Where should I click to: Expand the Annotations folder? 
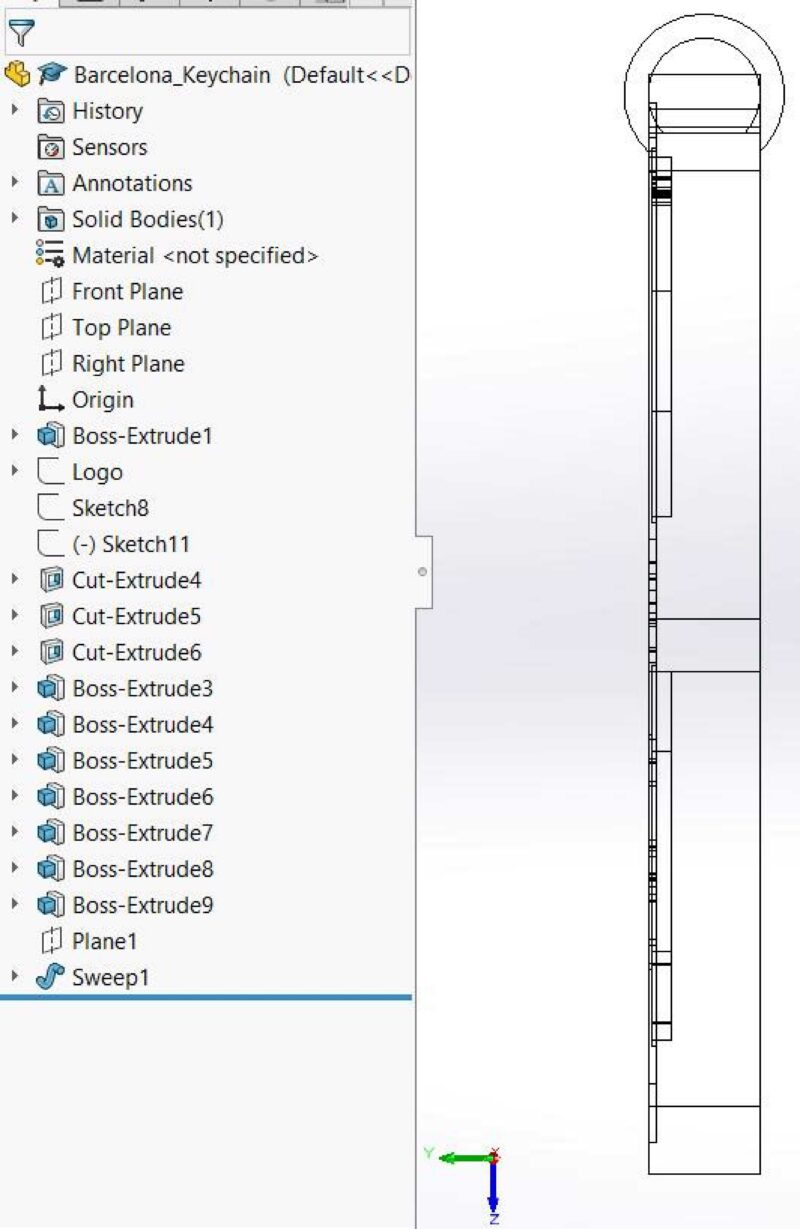(x=15, y=183)
